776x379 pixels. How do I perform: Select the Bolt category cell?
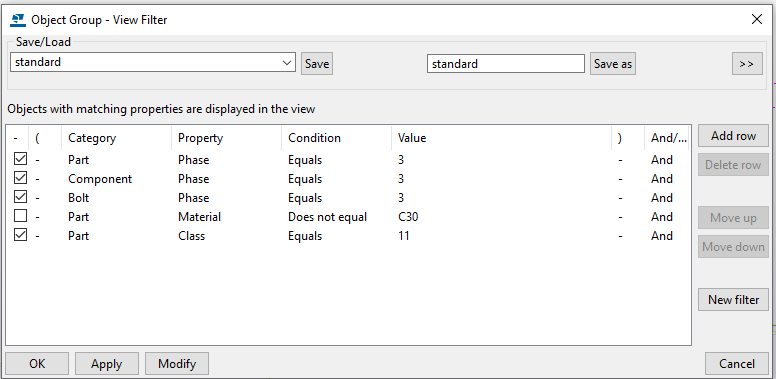pos(79,198)
